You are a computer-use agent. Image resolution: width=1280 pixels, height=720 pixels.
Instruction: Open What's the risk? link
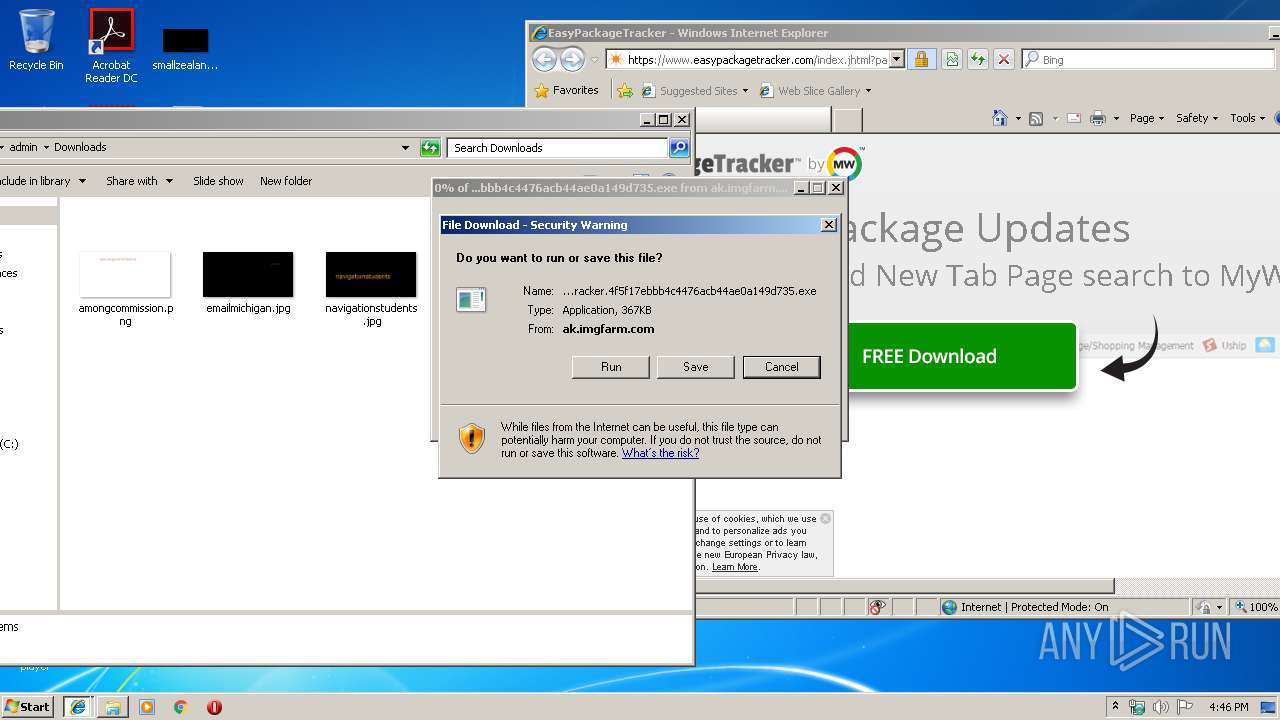point(660,453)
